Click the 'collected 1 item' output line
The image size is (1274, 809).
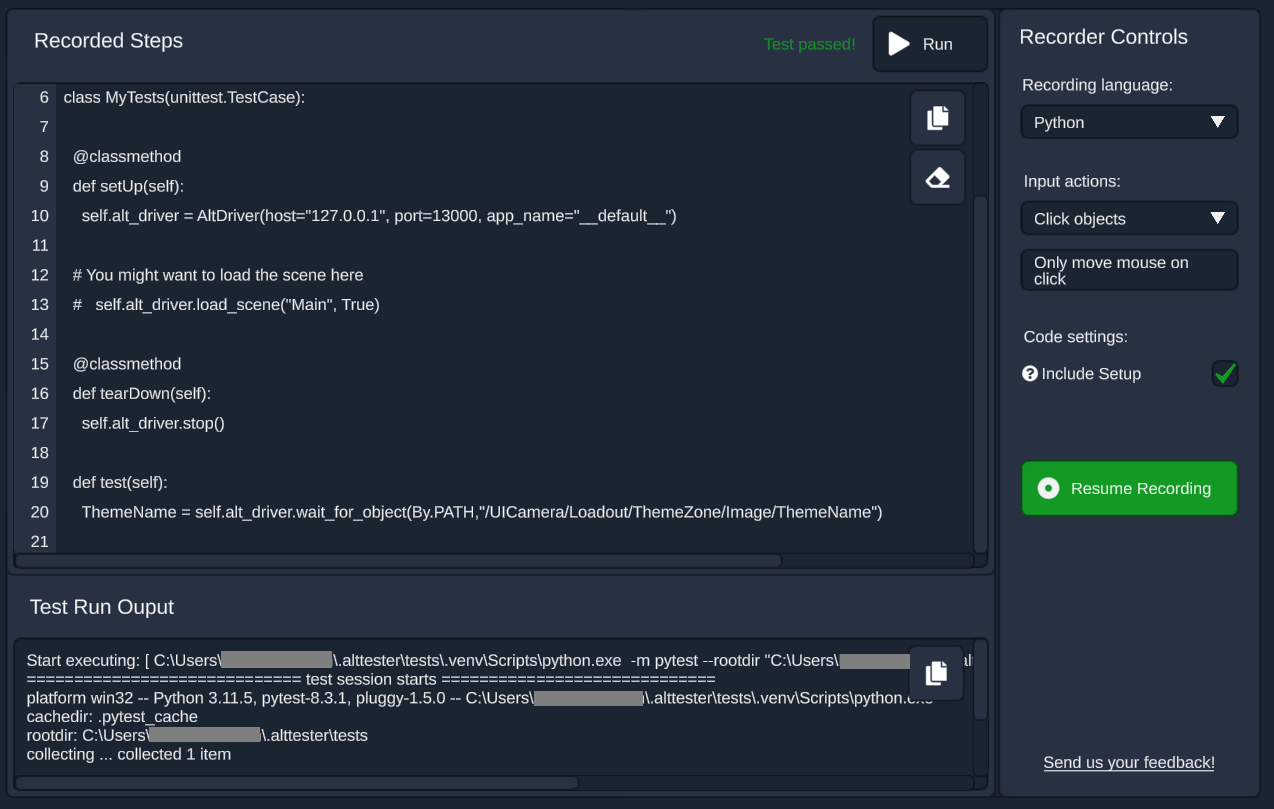coord(129,754)
